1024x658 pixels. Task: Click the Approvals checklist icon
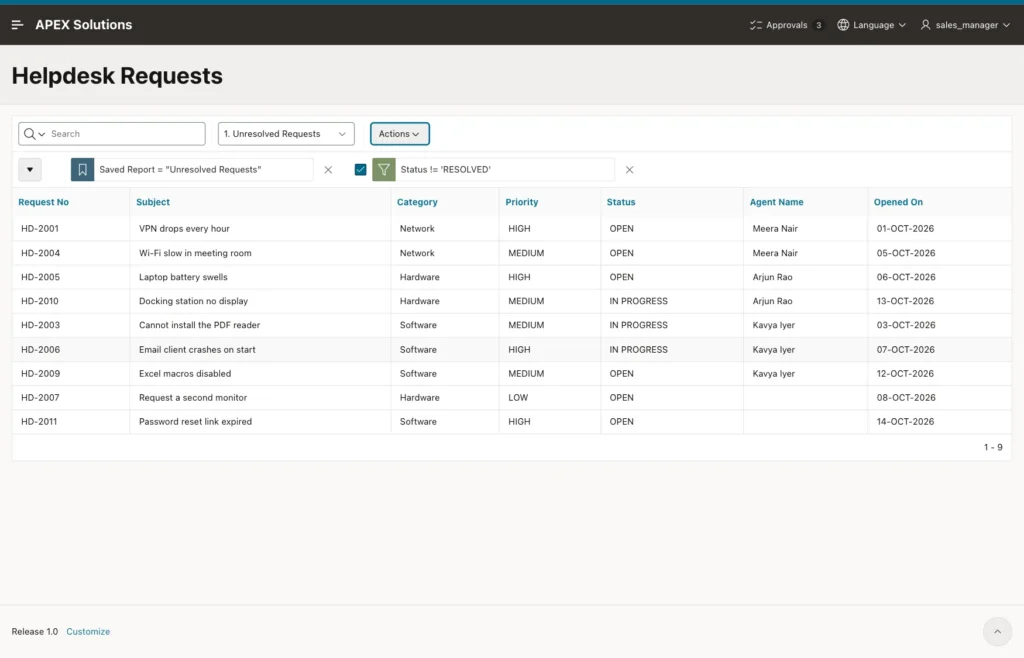(x=756, y=25)
